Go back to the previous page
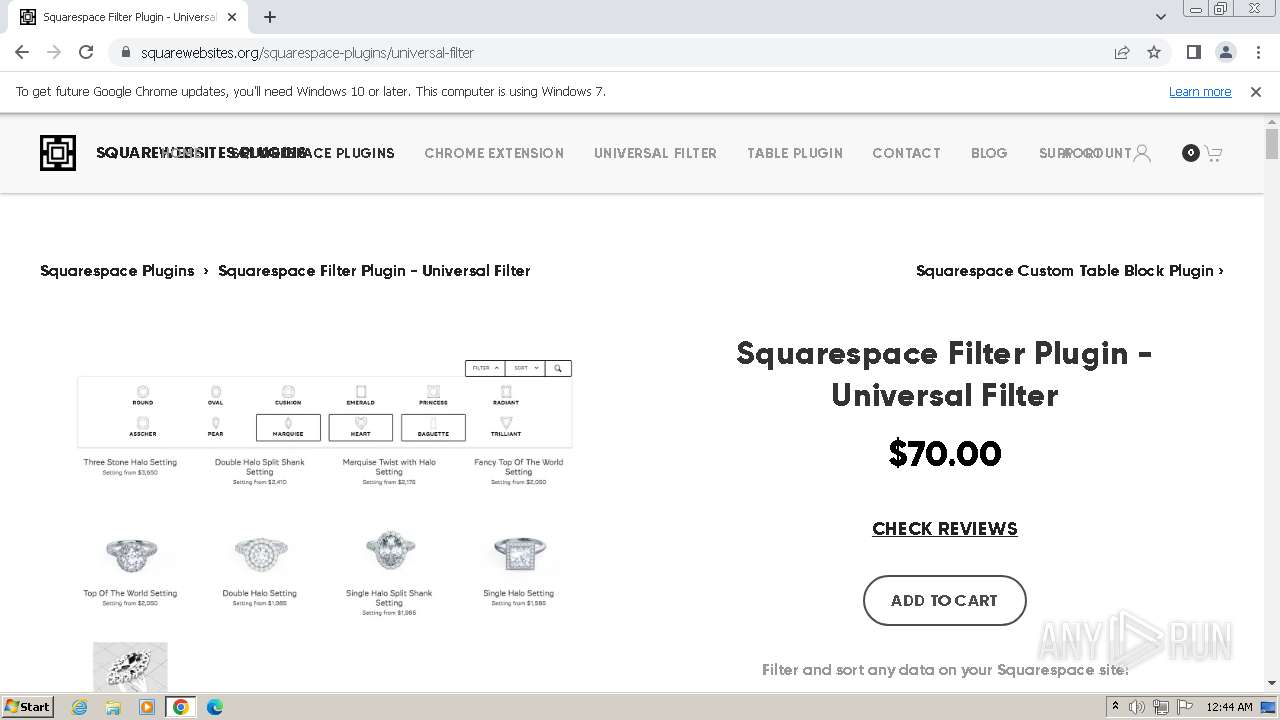 (22, 52)
